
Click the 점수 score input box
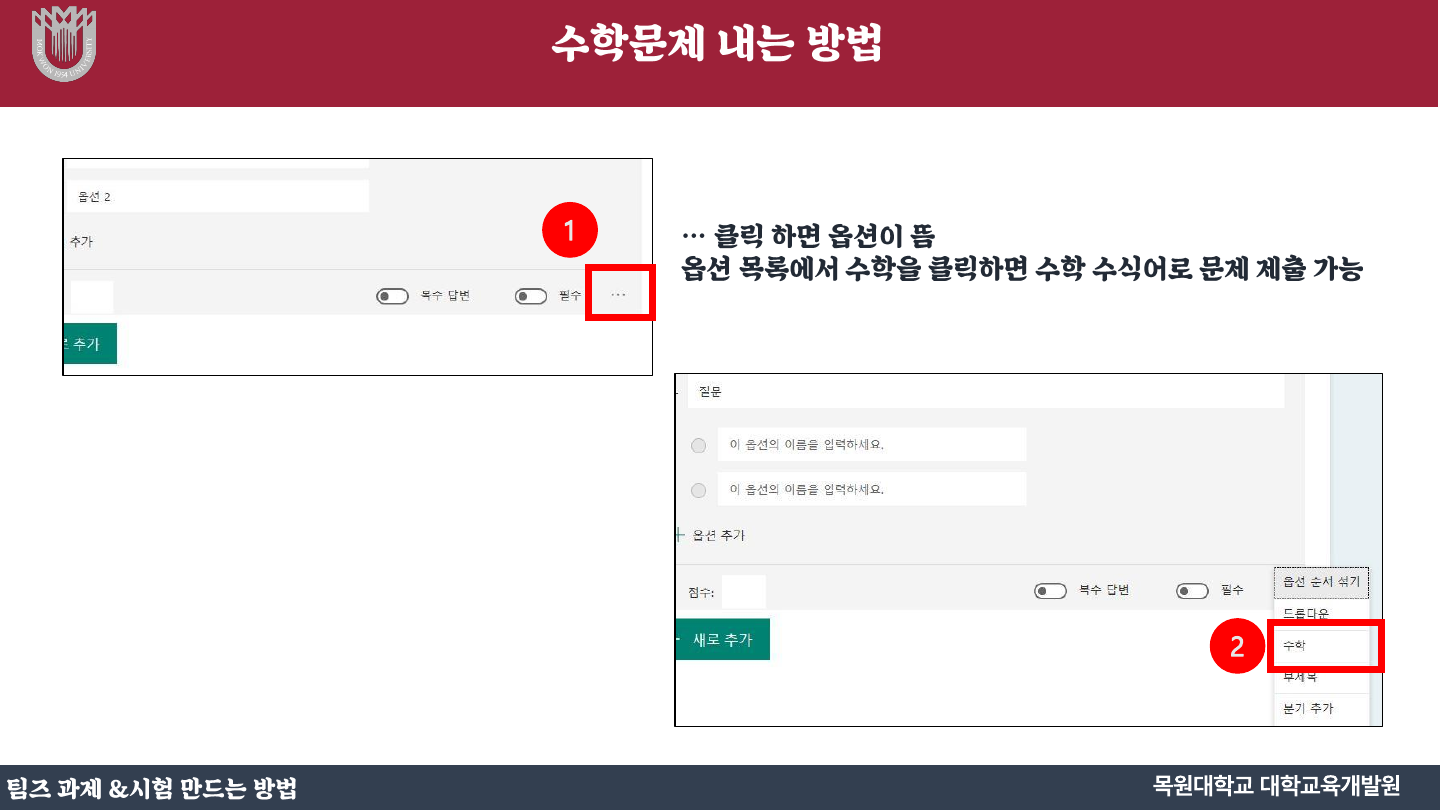click(743, 592)
